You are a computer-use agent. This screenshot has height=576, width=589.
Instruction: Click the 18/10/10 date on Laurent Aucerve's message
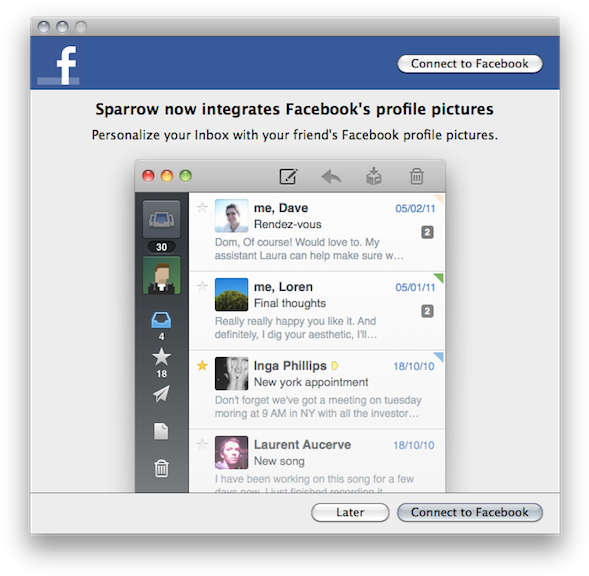point(414,445)
